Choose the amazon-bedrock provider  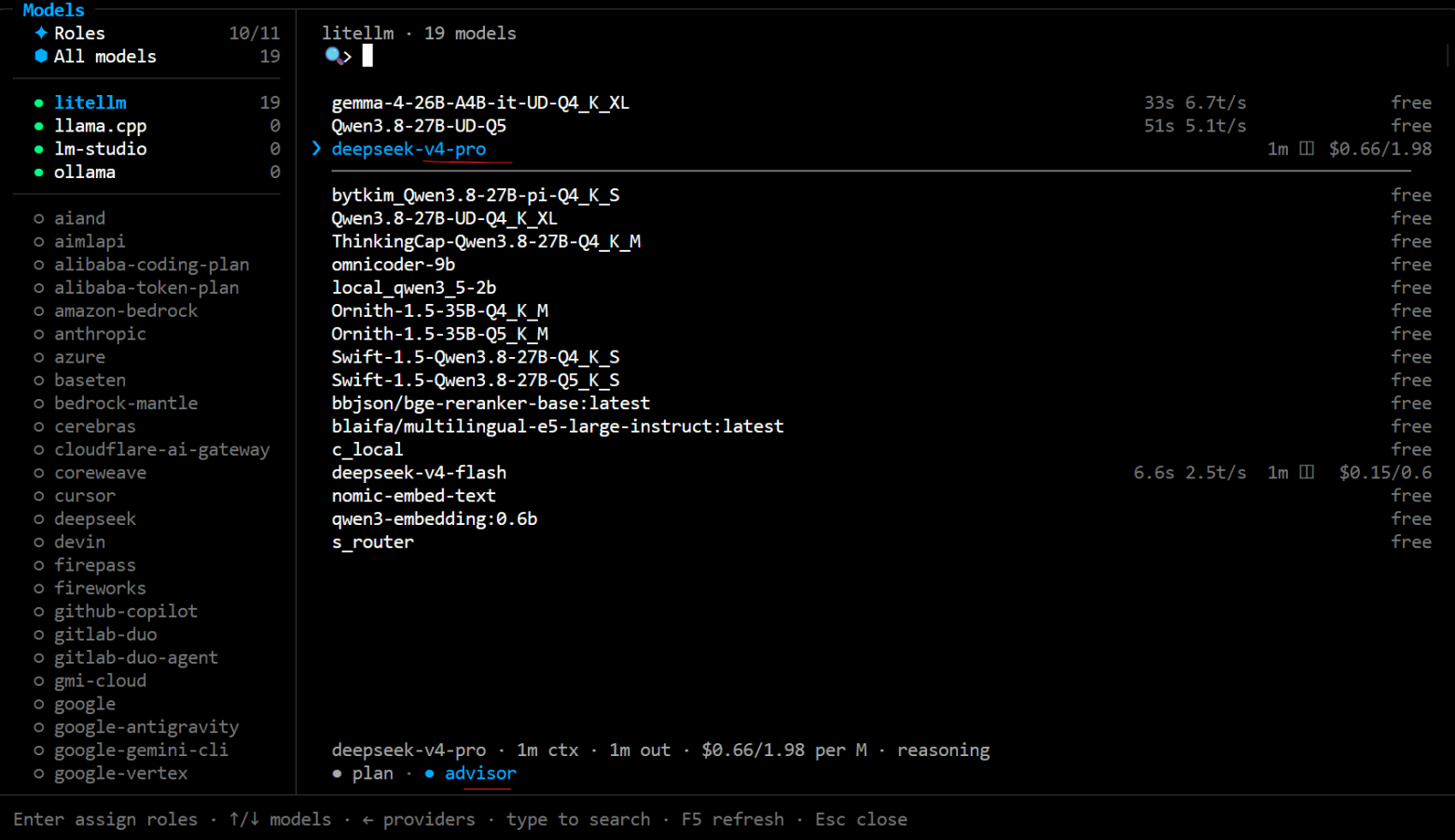coord(126,310)
